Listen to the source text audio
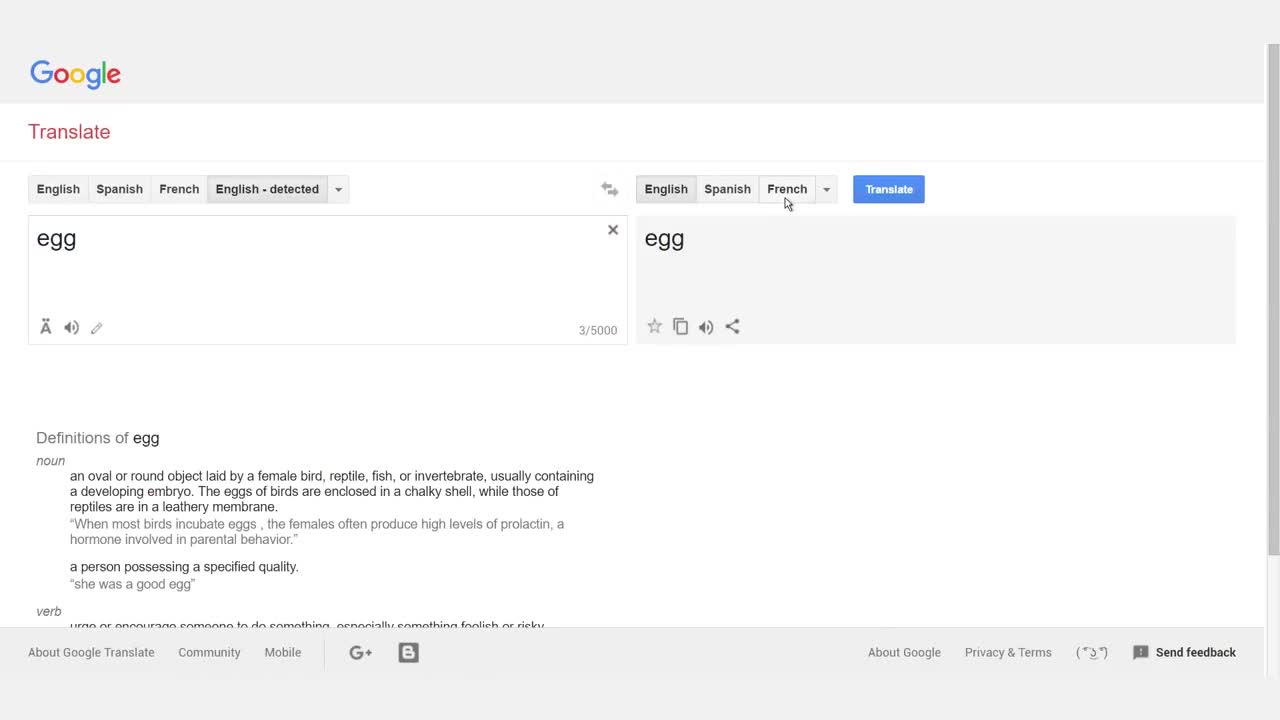The width and height of the screenshot is (1280, 720). [72, 328]
